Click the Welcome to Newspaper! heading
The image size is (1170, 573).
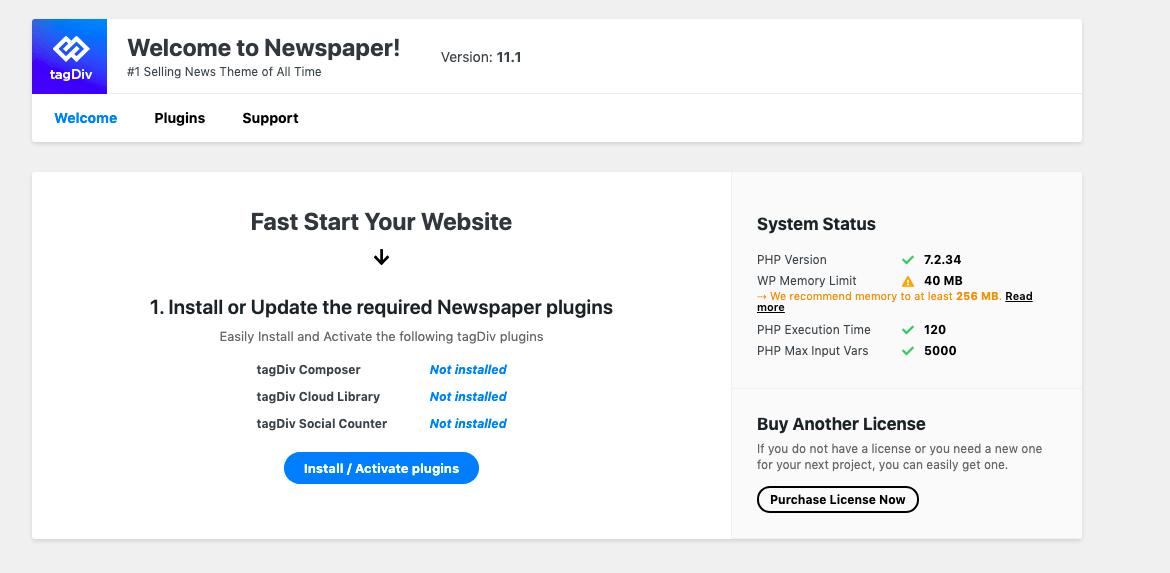pos(263,48)
